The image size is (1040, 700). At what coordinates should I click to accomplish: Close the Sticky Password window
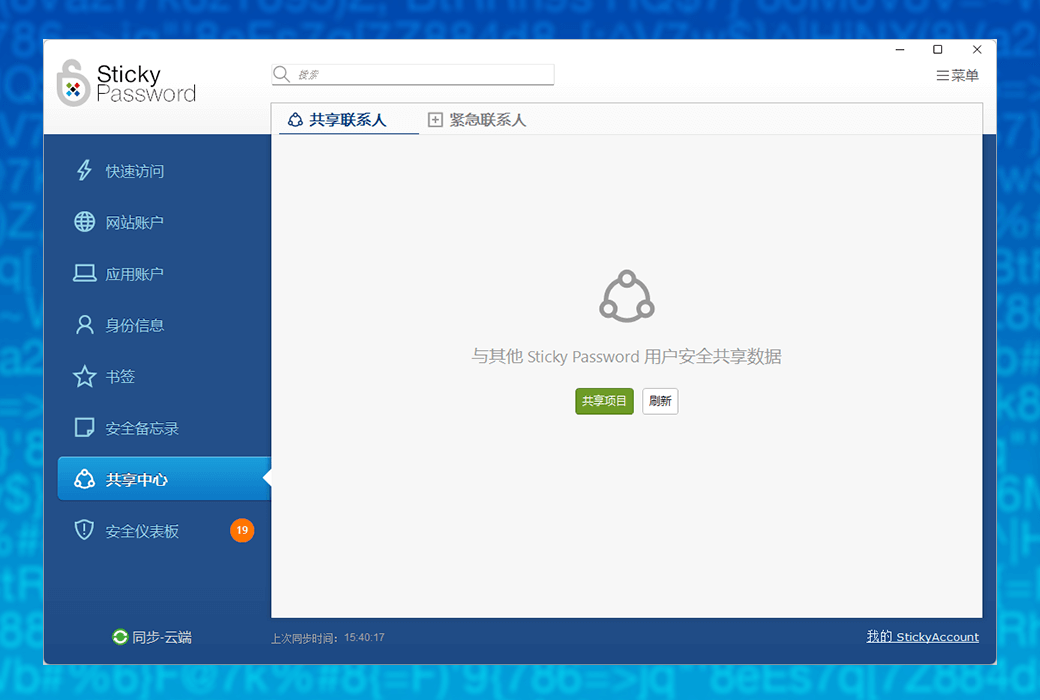click(x=977, y=50)
